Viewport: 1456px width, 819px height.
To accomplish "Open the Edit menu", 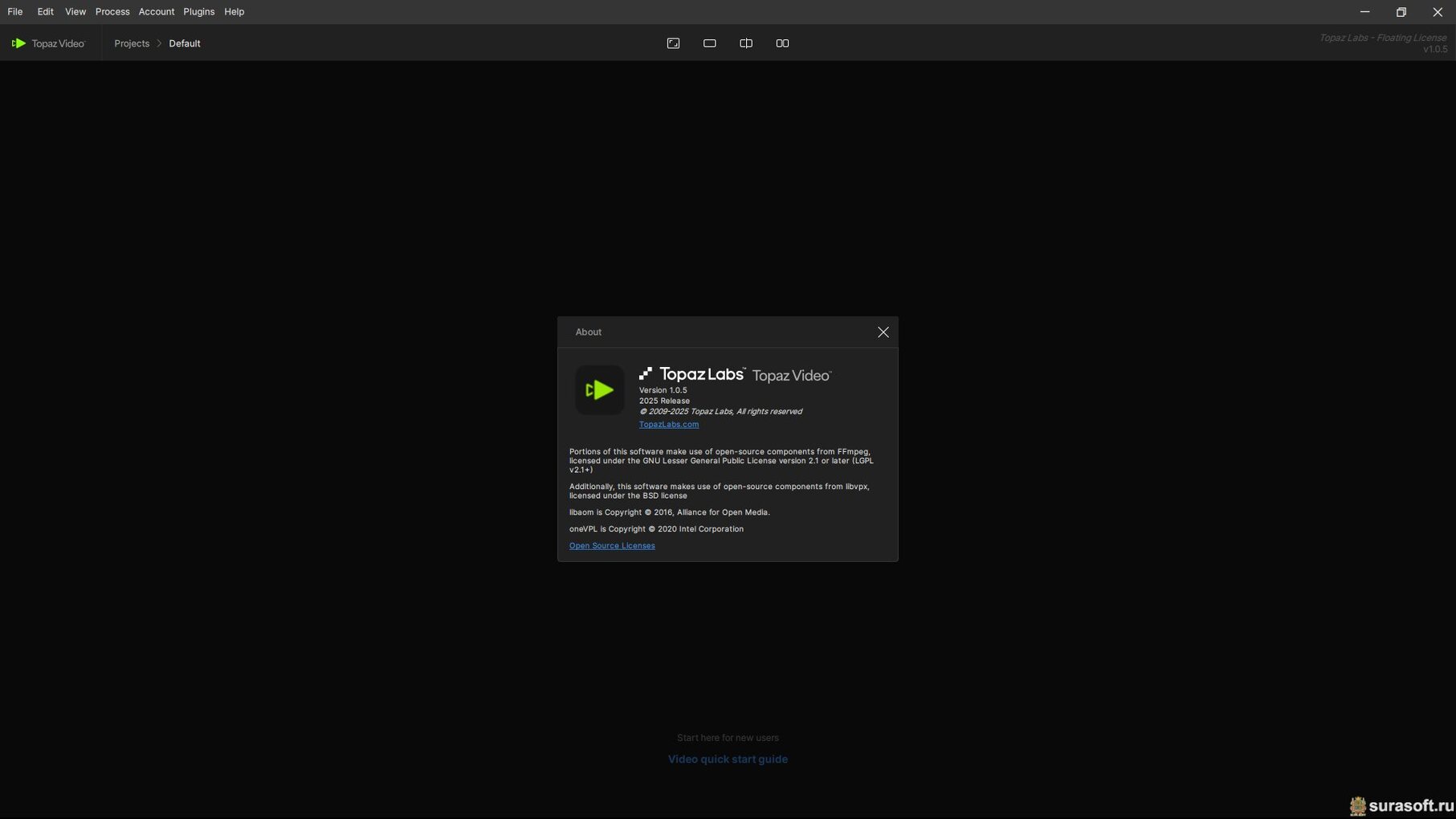I will (45, 12).
